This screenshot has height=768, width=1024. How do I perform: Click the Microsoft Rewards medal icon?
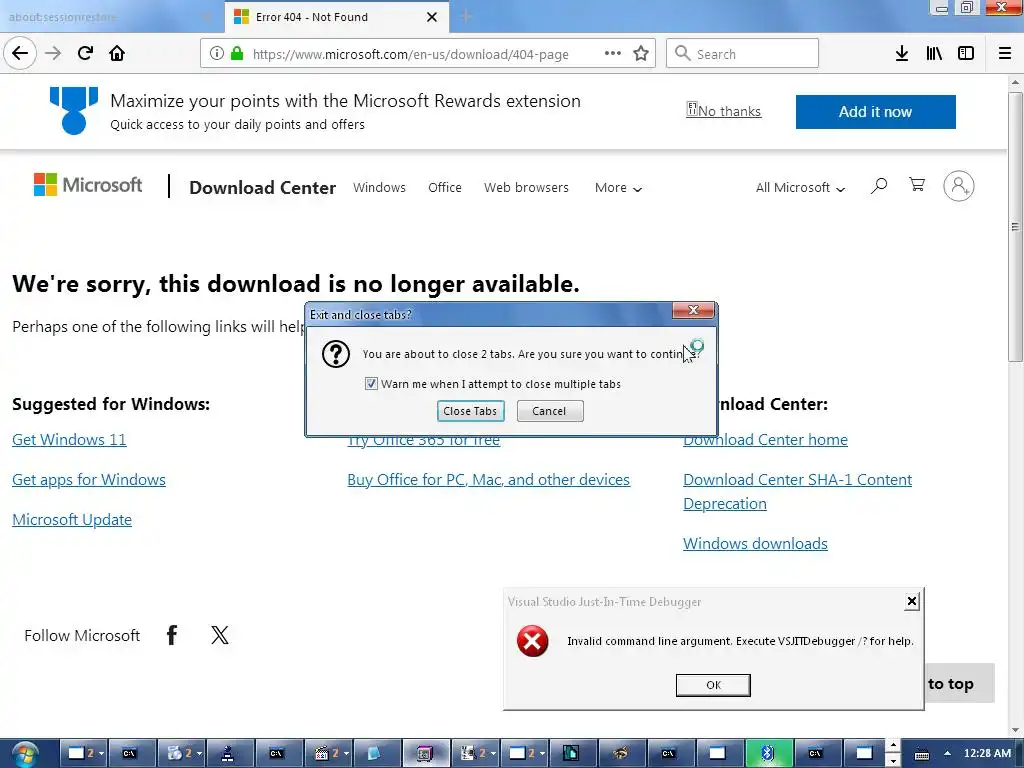[74, 110]
